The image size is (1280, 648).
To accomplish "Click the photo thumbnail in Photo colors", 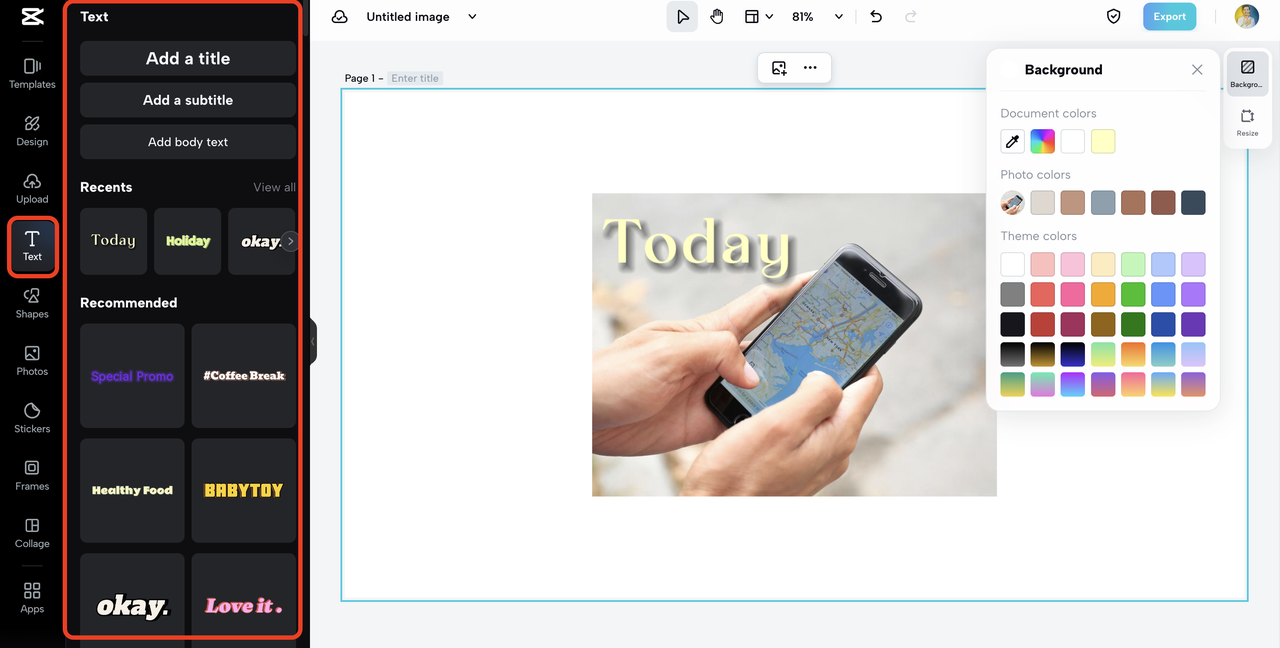I will tap(1013, 203).
